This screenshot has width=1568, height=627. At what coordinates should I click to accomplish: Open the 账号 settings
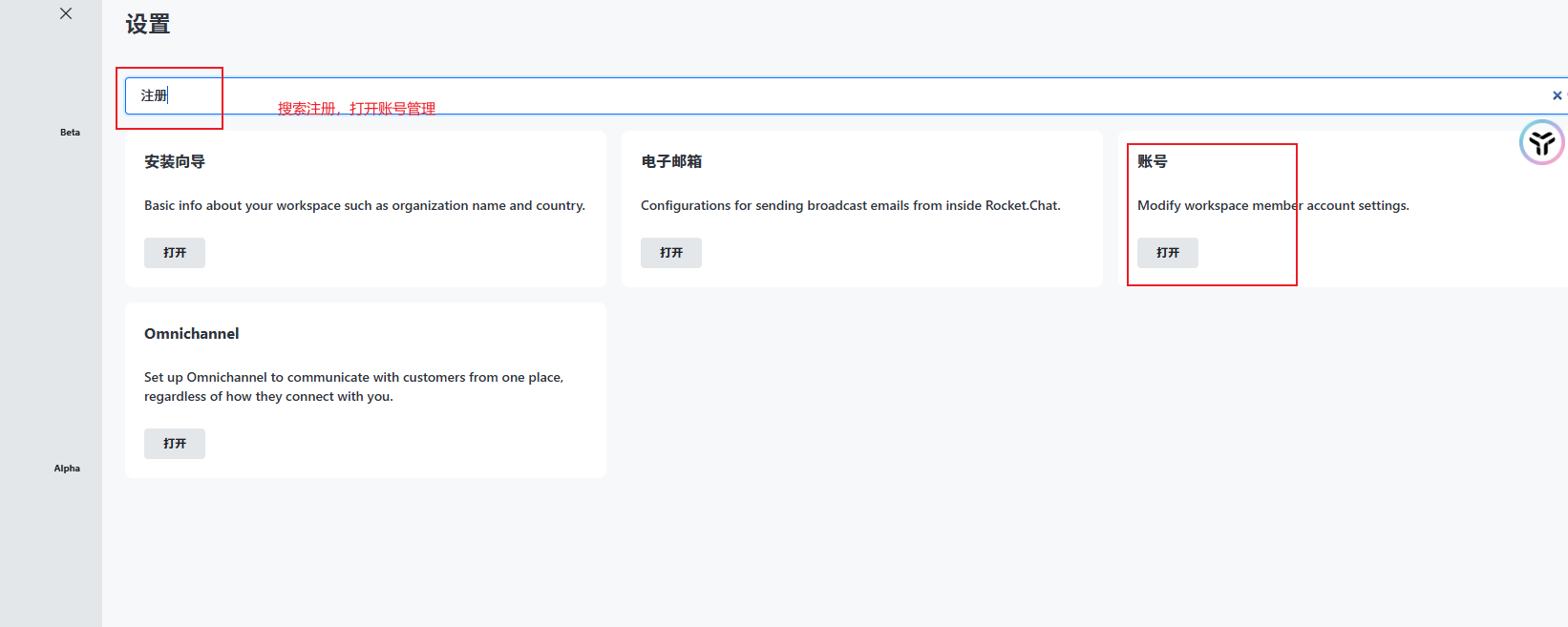(x=1167, y=253)
